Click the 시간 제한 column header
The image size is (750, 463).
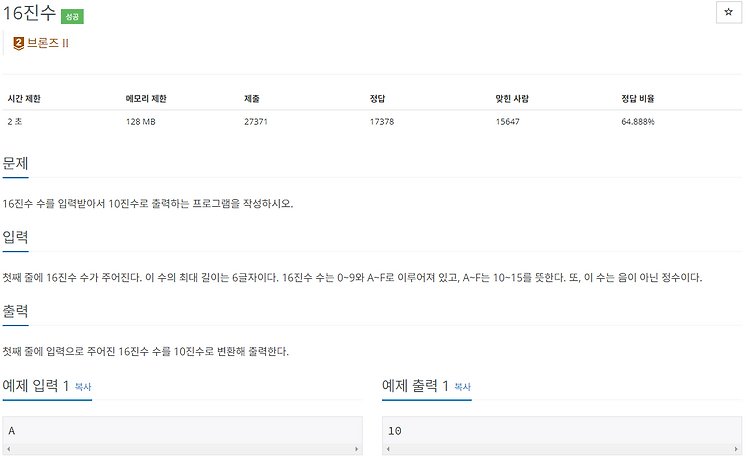click(24, 99)
